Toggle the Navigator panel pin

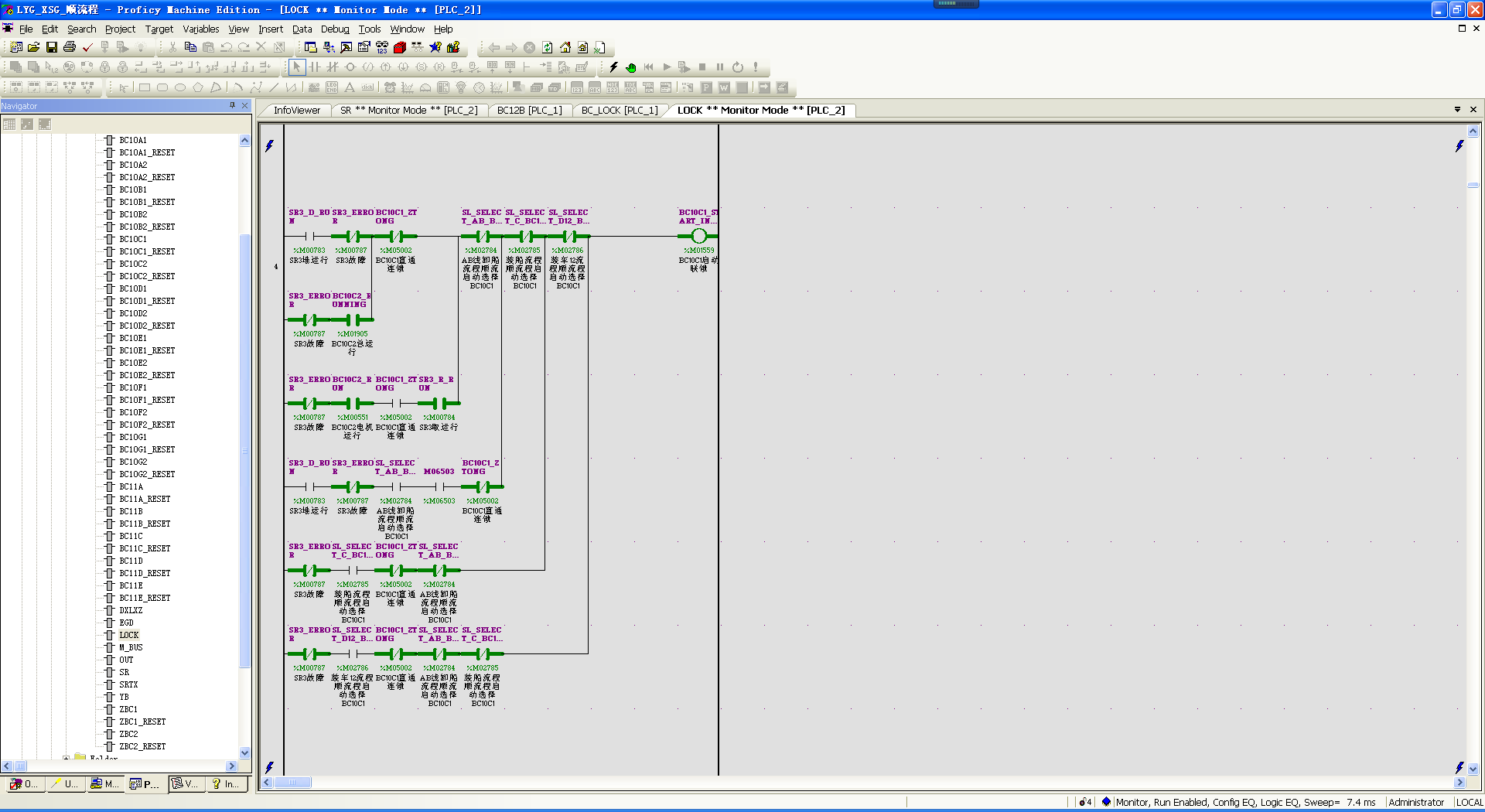point(232,105)
